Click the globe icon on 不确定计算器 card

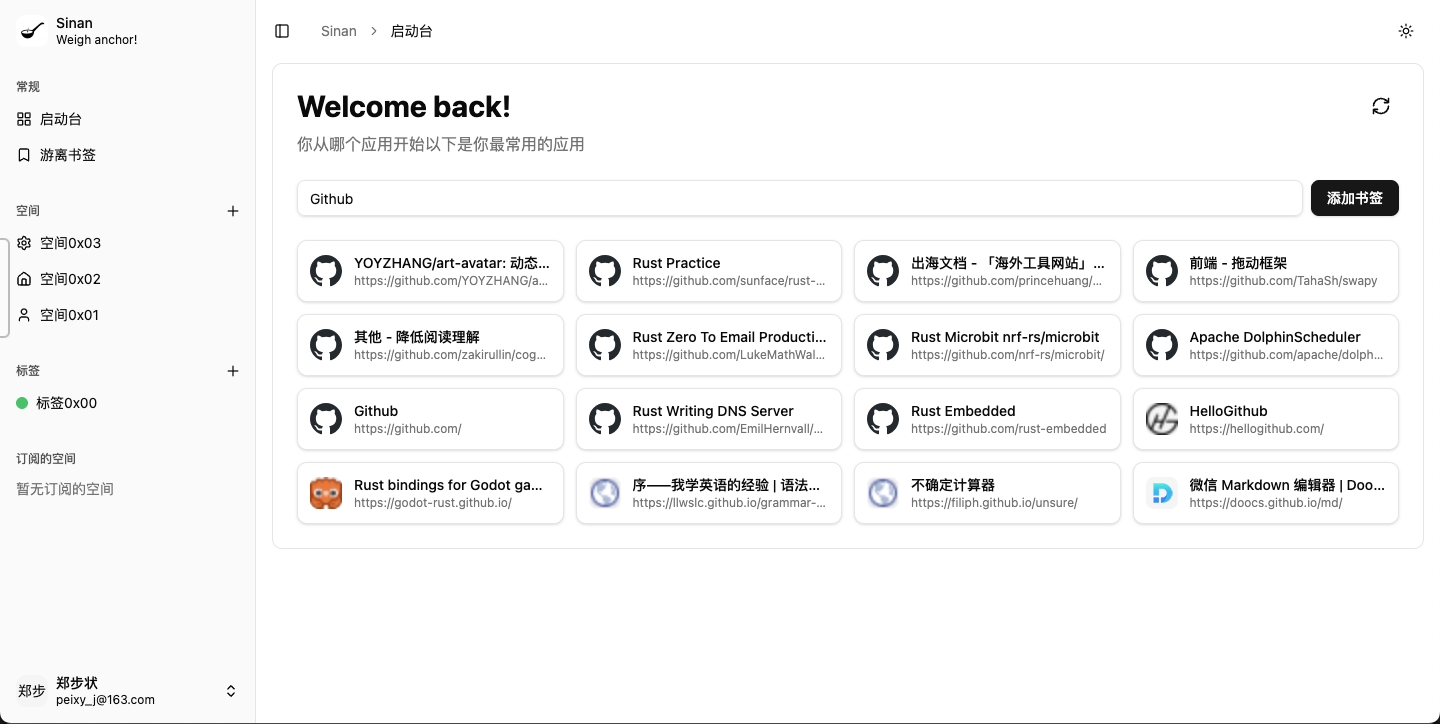tap(883, 493)
